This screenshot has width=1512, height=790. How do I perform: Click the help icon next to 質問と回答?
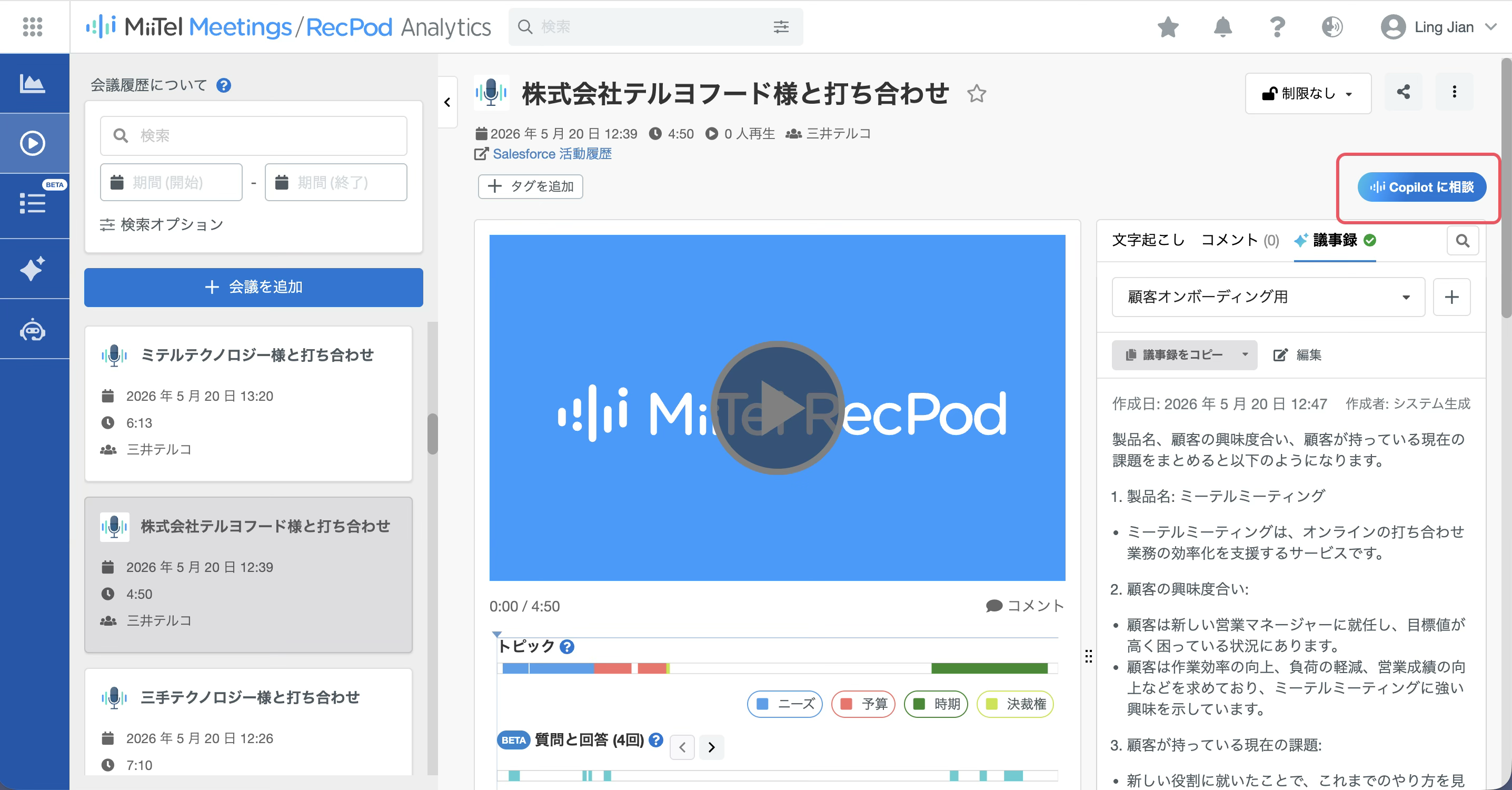point(656,740)
